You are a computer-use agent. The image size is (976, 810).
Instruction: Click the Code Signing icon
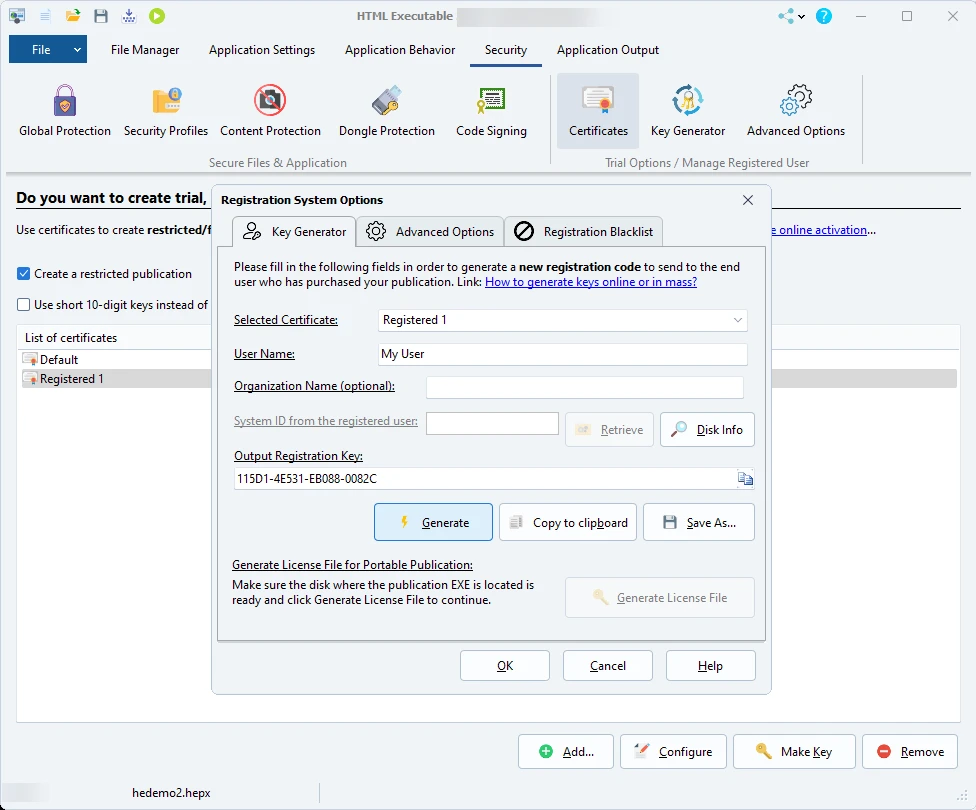pos(491,110)
